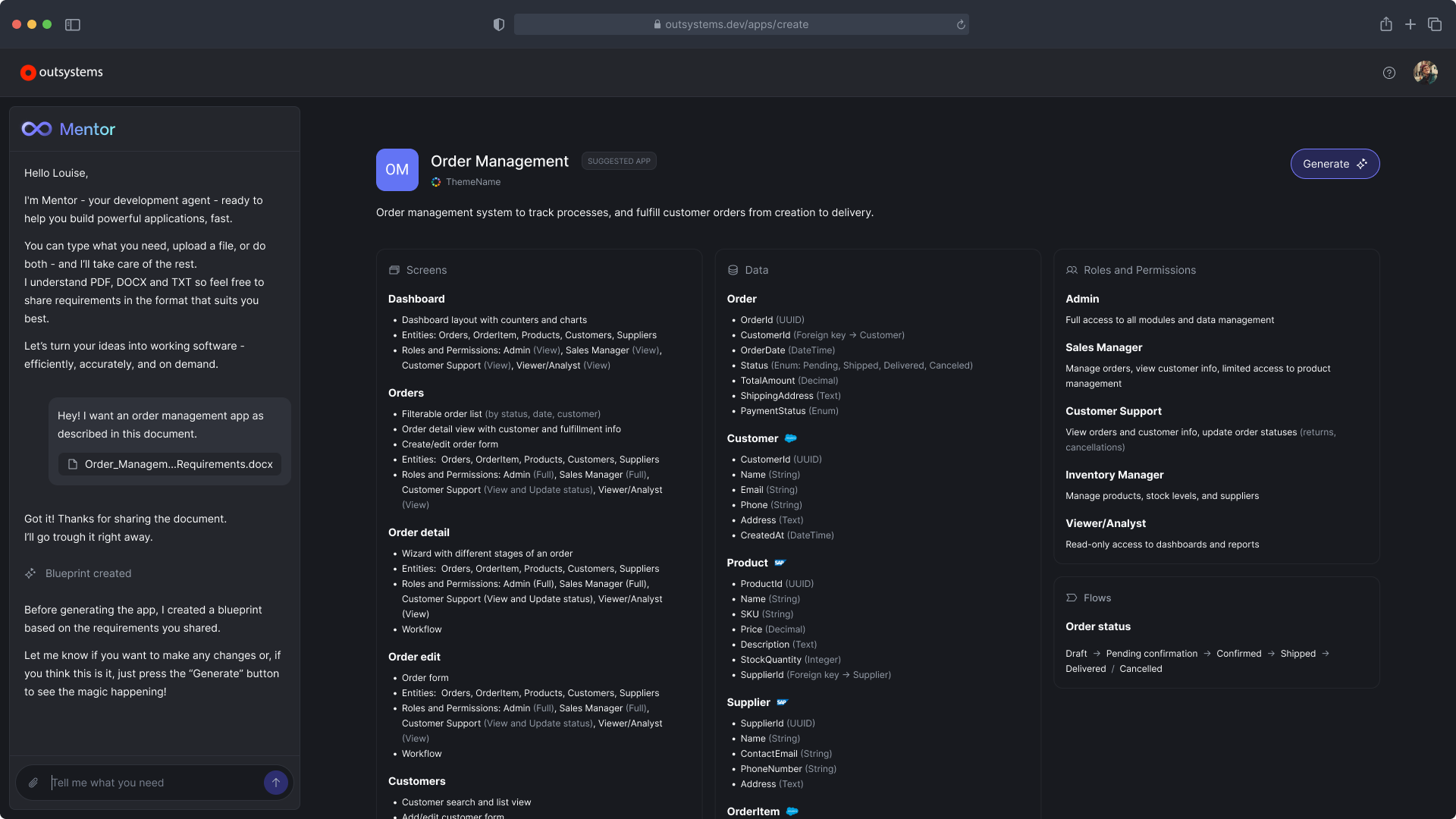Click the Roles and Permissions people icon

click(x=1072, y=270)
